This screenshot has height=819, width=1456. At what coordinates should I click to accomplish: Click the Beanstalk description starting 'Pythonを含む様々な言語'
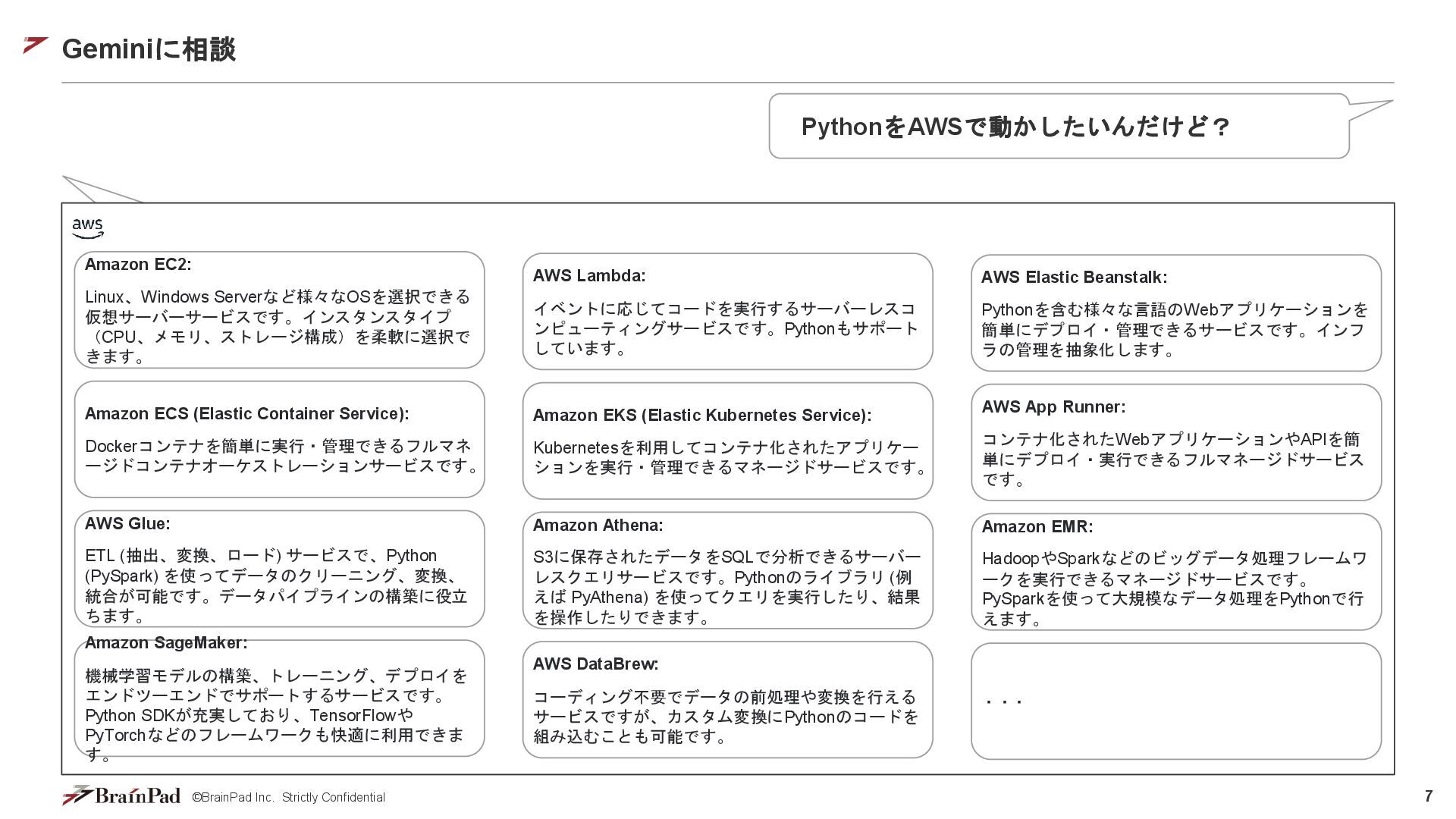tap(1175, 330)
